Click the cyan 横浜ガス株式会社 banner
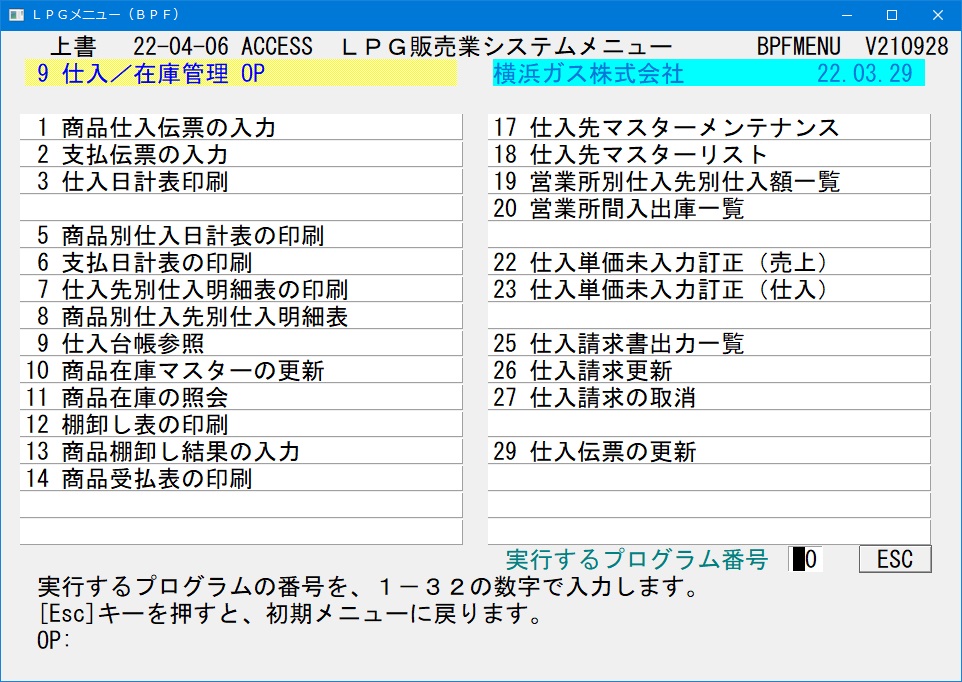The image size is (962, 682). click(x=709, y=73)
